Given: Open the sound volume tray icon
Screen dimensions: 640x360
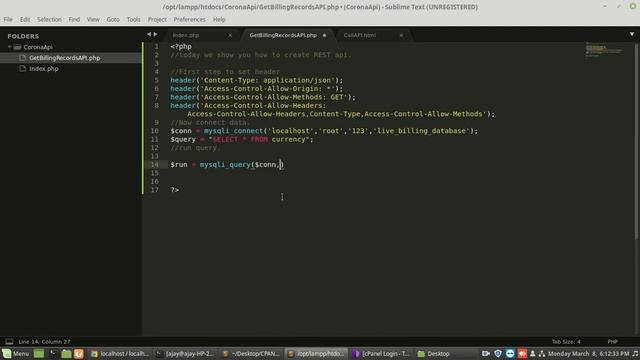Looking at the screenshot, I should point(636,353).
